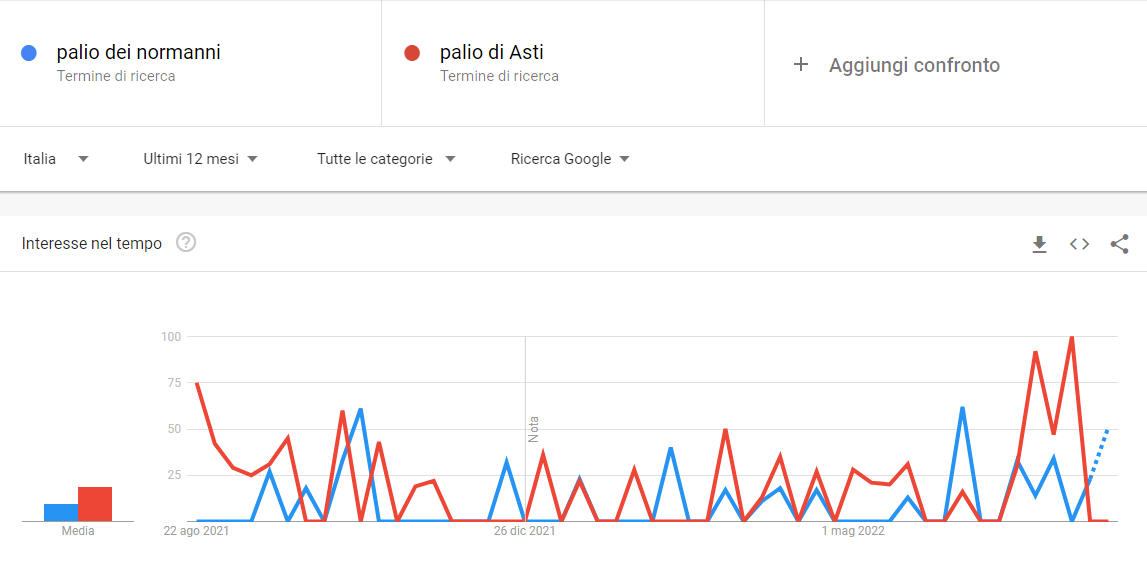Click the 26 dic 2021 axis label
The image size is (1147, 567).
[525, 531]
